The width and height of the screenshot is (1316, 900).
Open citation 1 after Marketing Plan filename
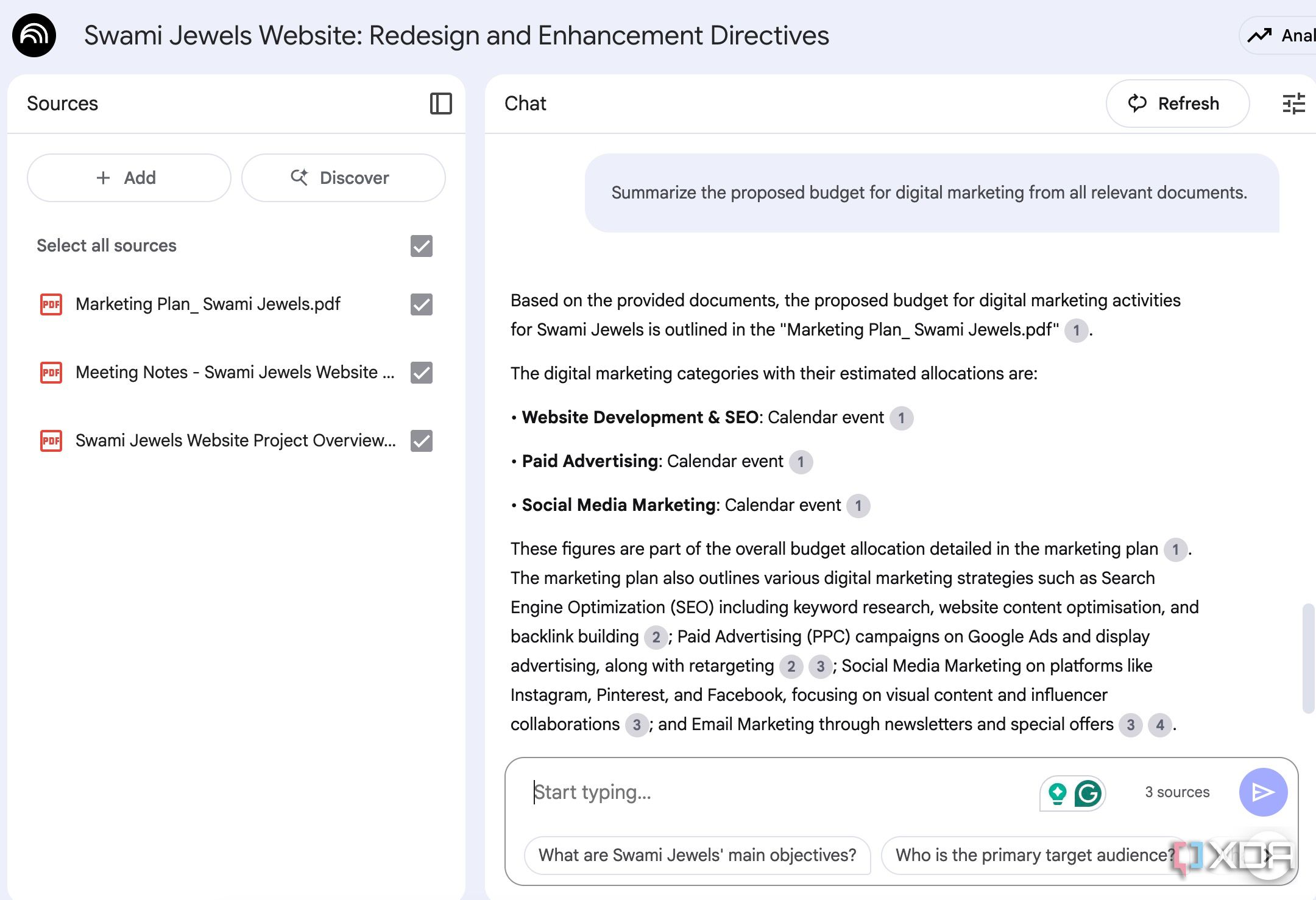pos(1076,330)
